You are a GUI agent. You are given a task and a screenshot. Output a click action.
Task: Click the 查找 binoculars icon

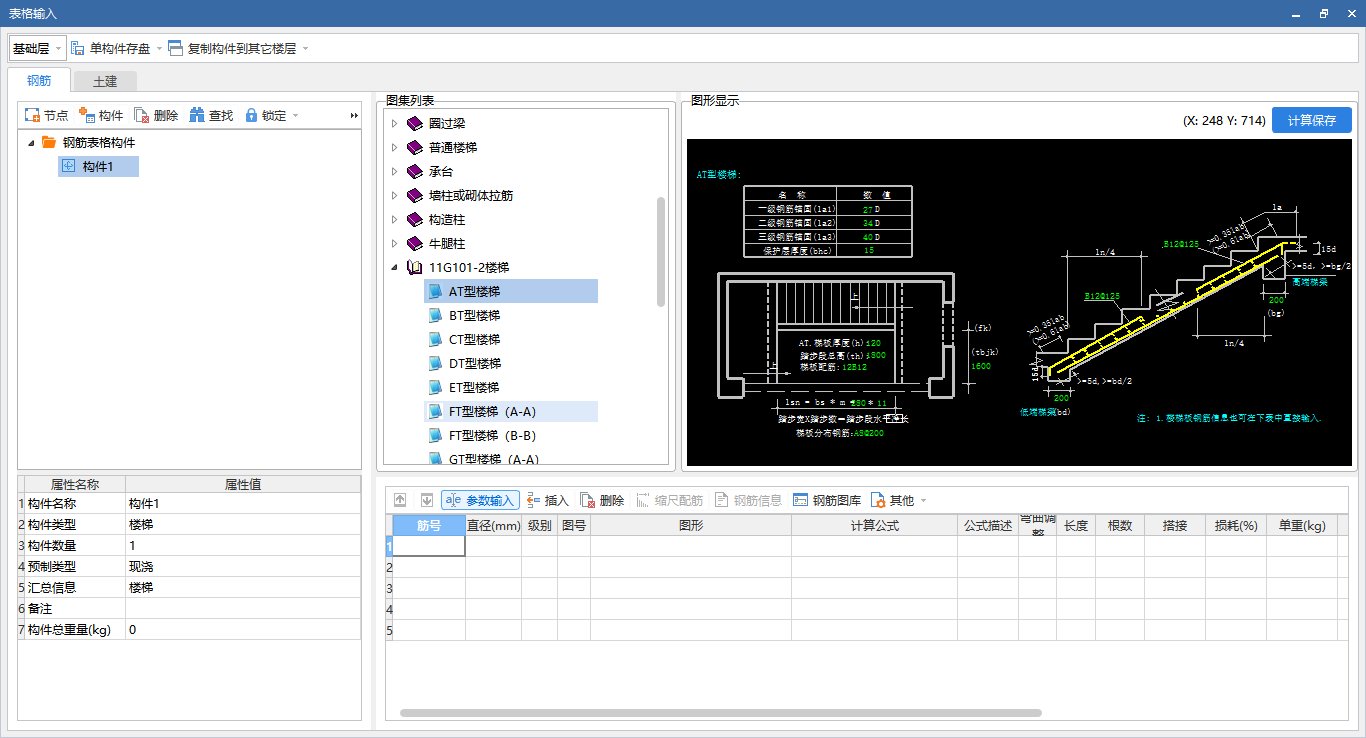pyautogui.click(x=197, y=116)
